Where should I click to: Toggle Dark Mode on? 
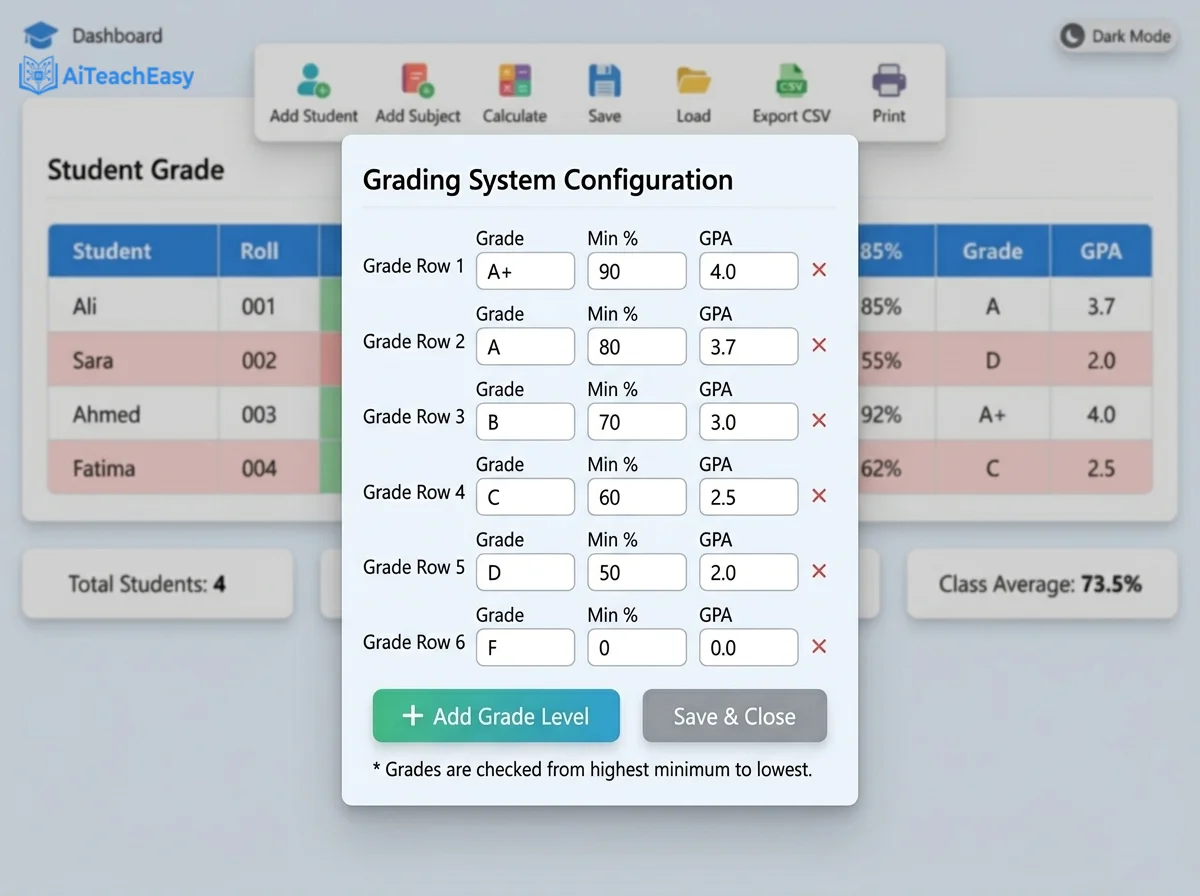click(x=1116, y=35)
